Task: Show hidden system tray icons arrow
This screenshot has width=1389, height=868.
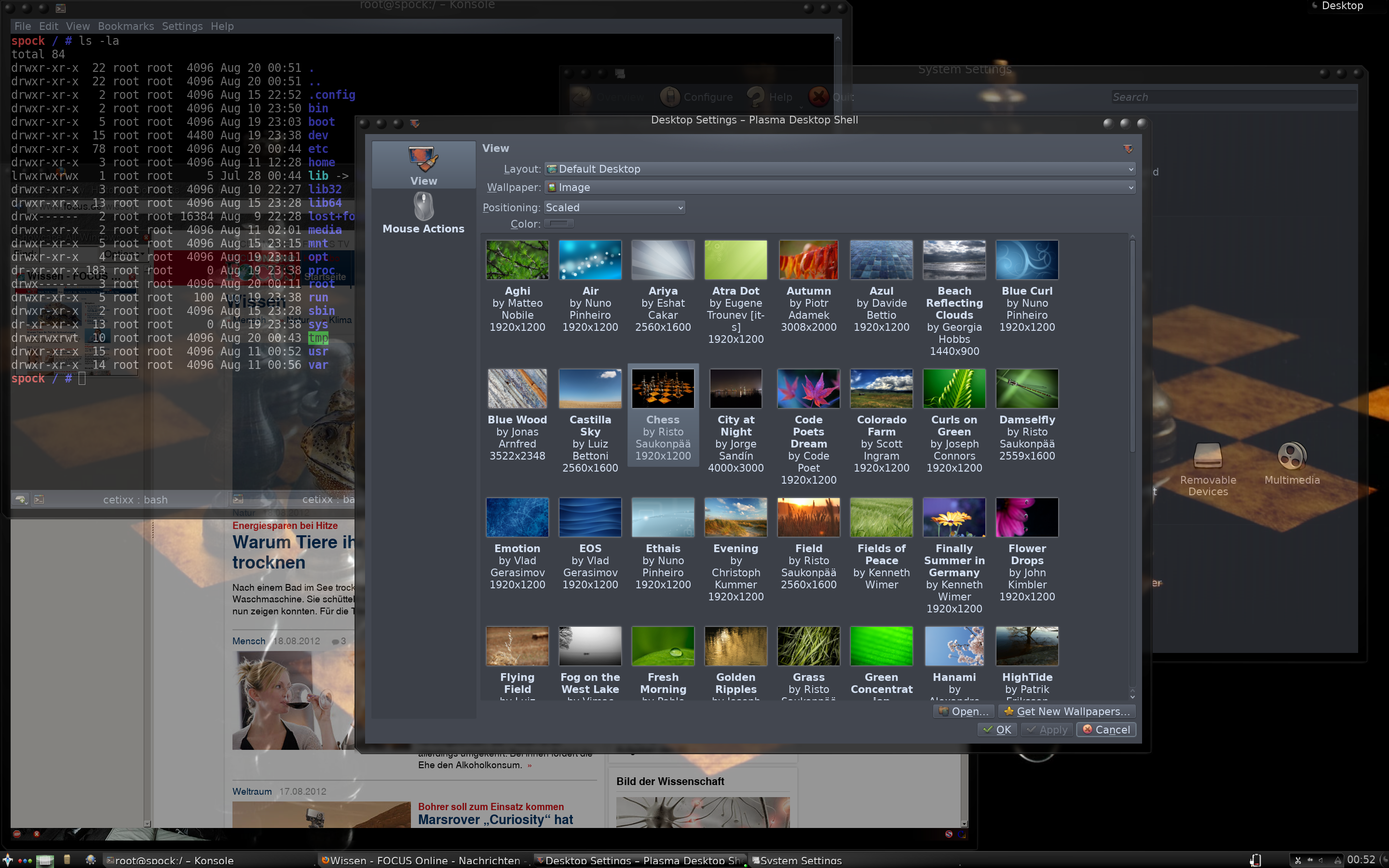Action: (x=1338, y=861)
